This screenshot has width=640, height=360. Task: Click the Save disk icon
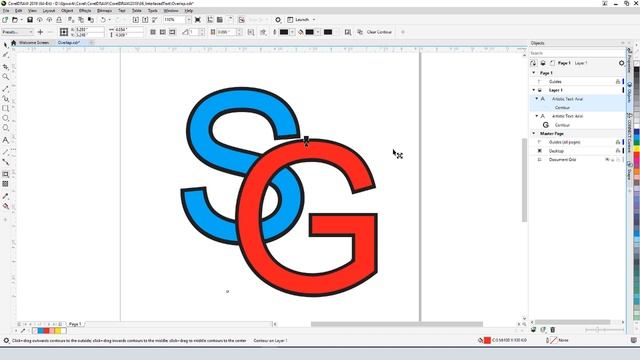point(30,20)
